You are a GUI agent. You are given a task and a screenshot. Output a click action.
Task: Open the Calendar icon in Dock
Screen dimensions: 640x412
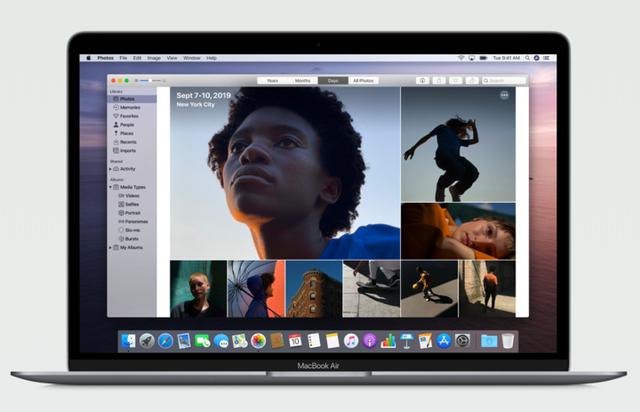[295, 341]
